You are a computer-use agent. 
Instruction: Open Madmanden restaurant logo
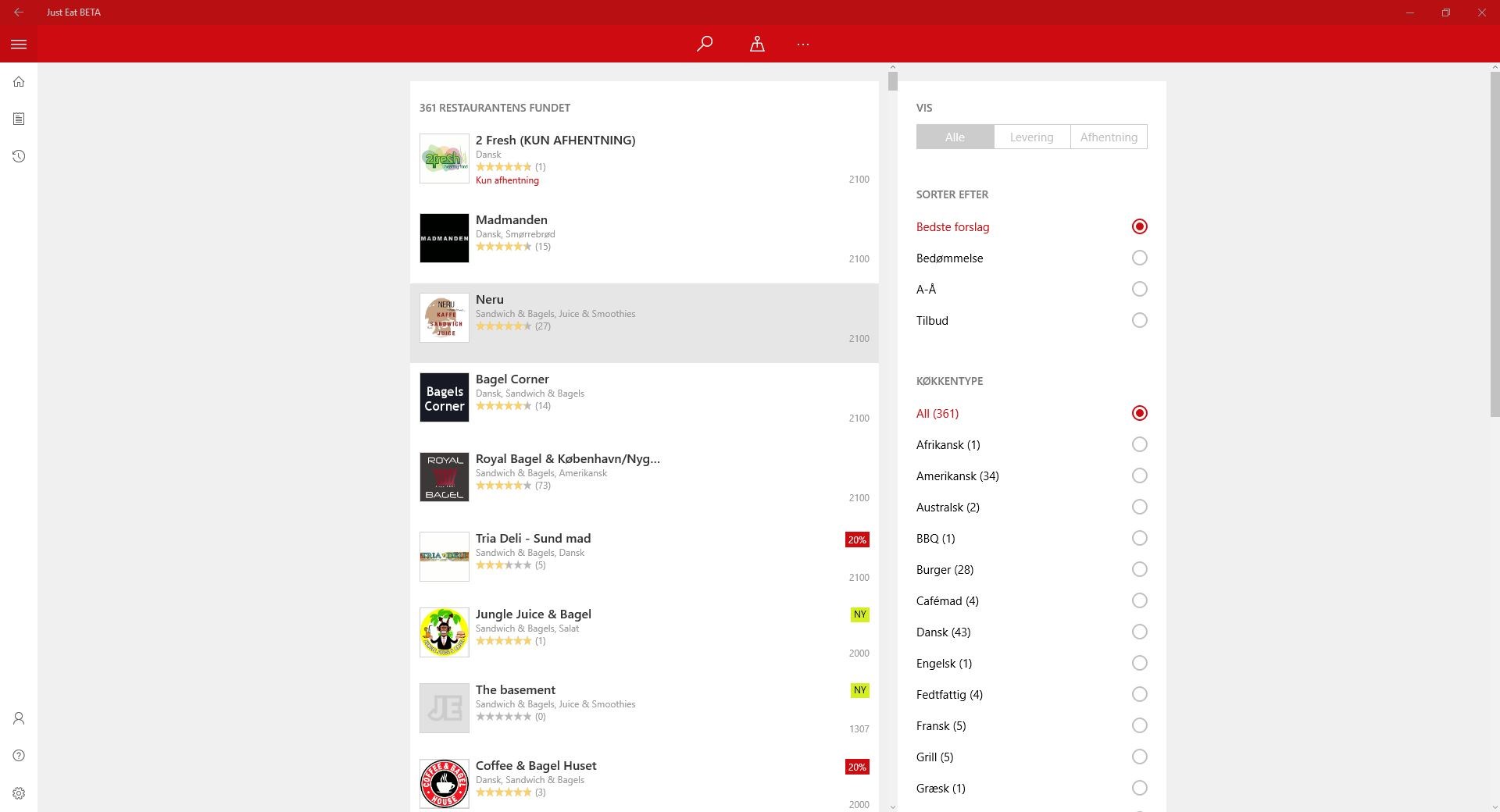pos(445,238)
